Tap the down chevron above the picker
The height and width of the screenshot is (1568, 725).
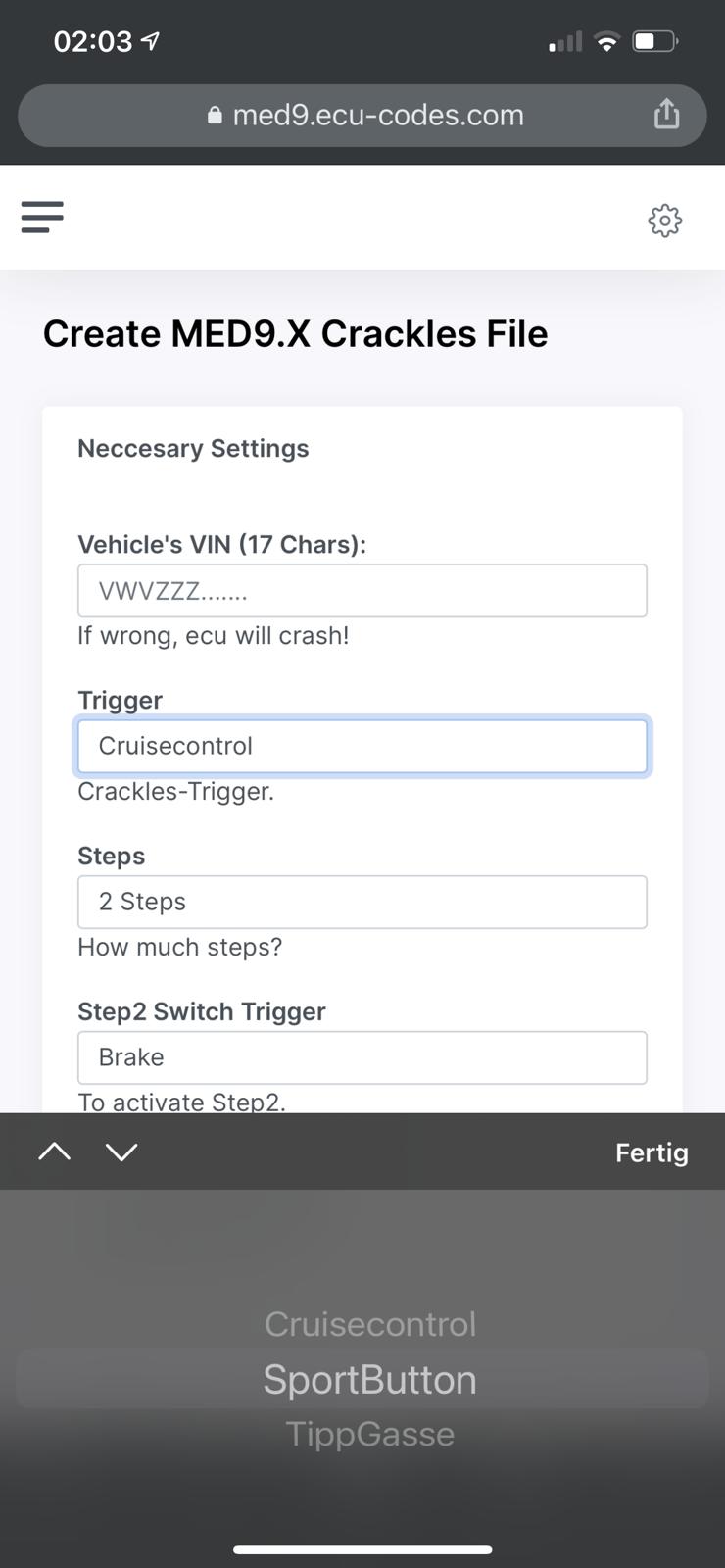121,1151
